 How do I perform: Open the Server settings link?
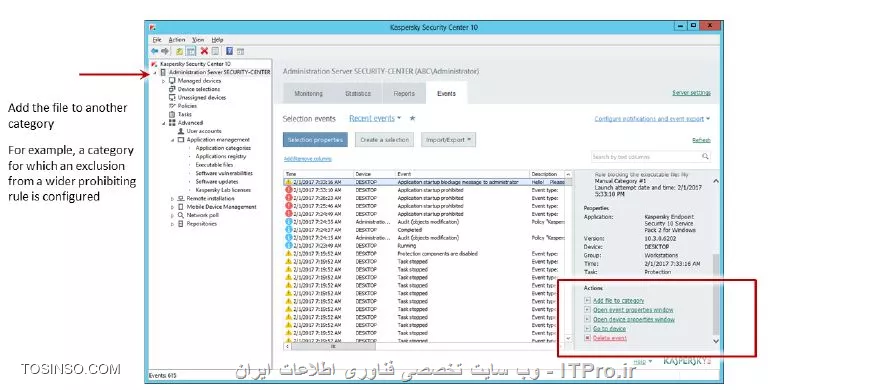(x=691, y=93)
